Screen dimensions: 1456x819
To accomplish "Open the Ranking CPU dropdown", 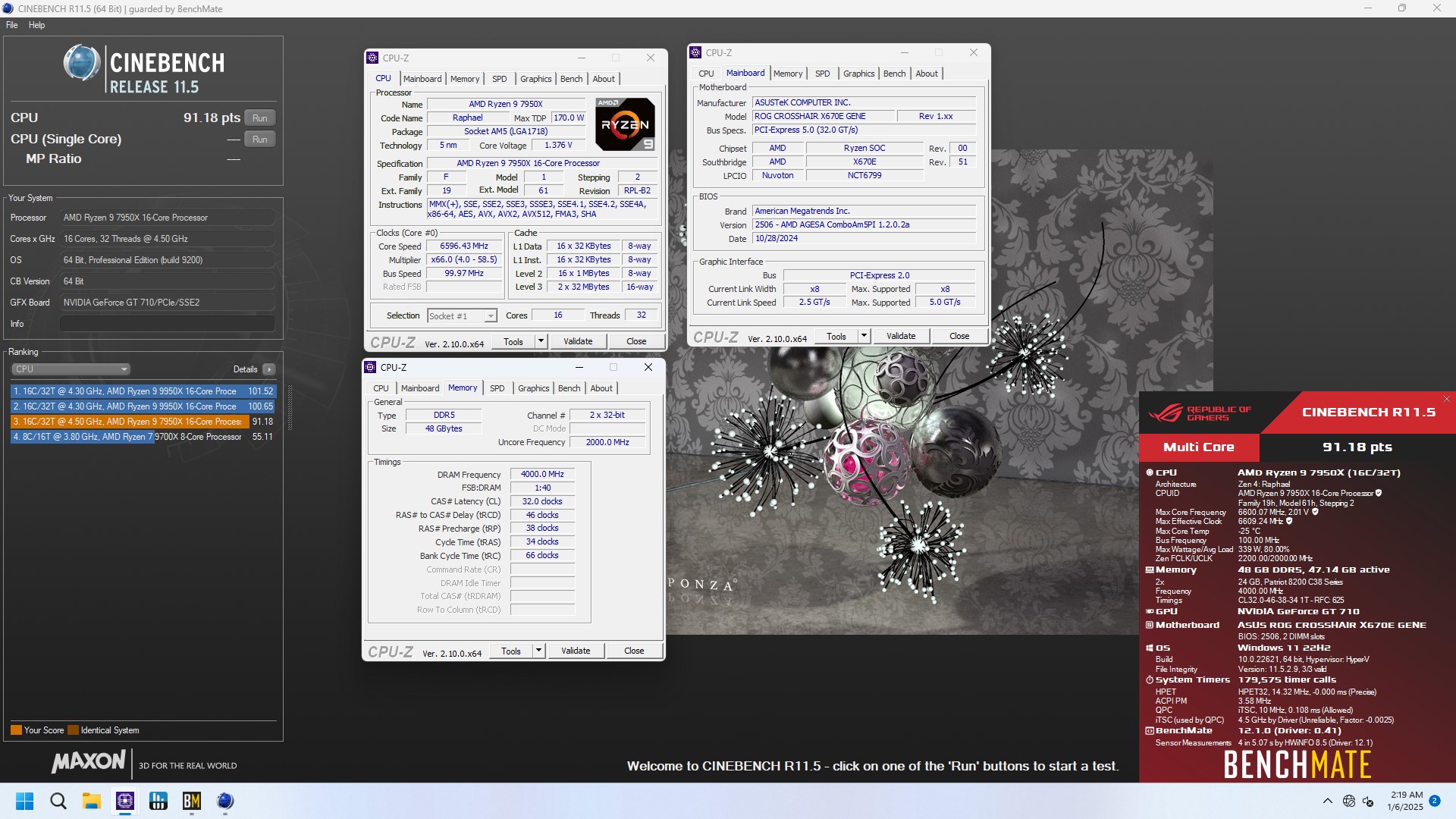I will 71,369.
